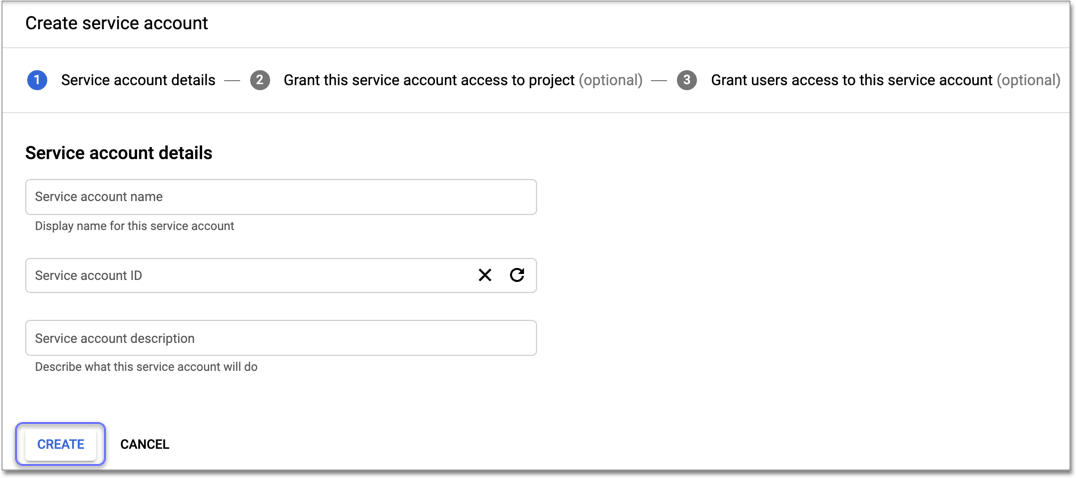The image size is (1076, 478).
Task: Click '(optional)' text beside step 3 label
Action: point(1029,80)
